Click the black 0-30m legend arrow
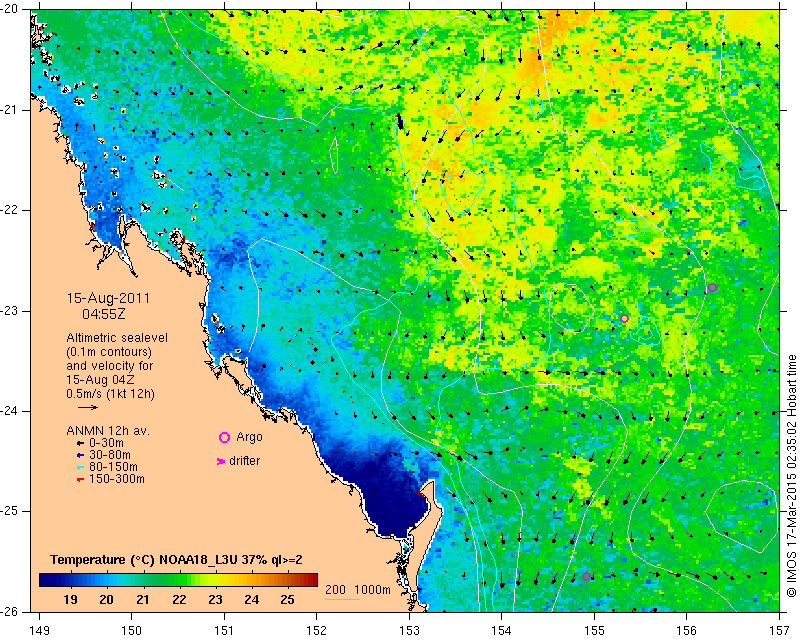Screen dimensions: 800x640 click(80, 444)
